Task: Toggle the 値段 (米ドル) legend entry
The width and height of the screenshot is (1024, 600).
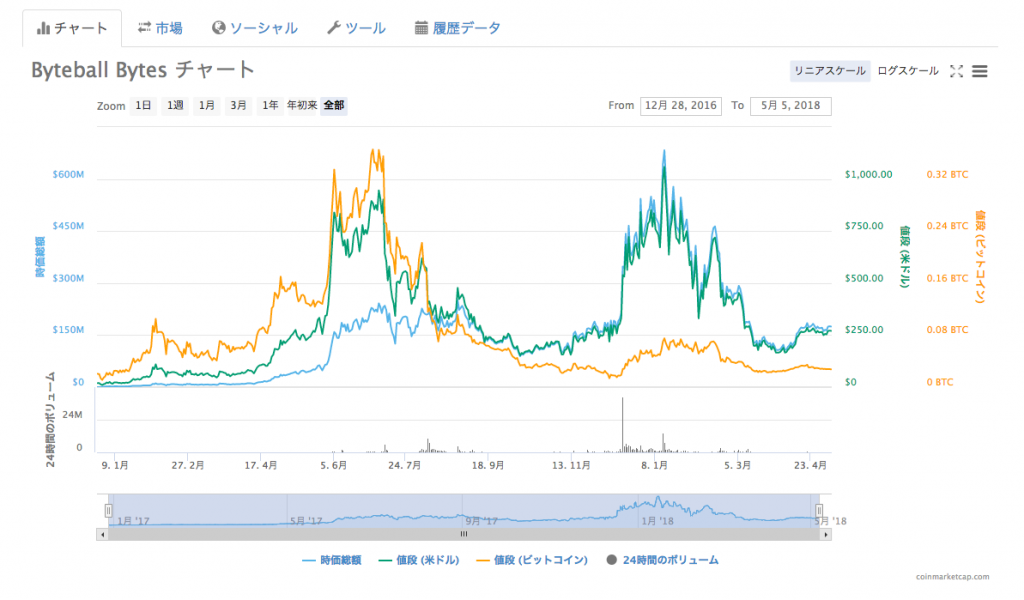Action: tap(418, 561)
